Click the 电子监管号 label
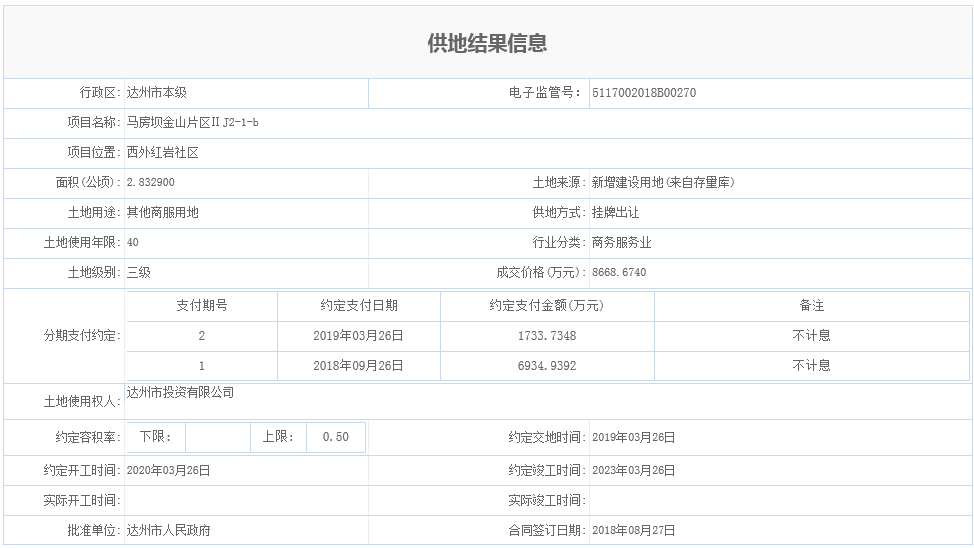This screenshot has height=548, width=974. (x=545, y=93)
